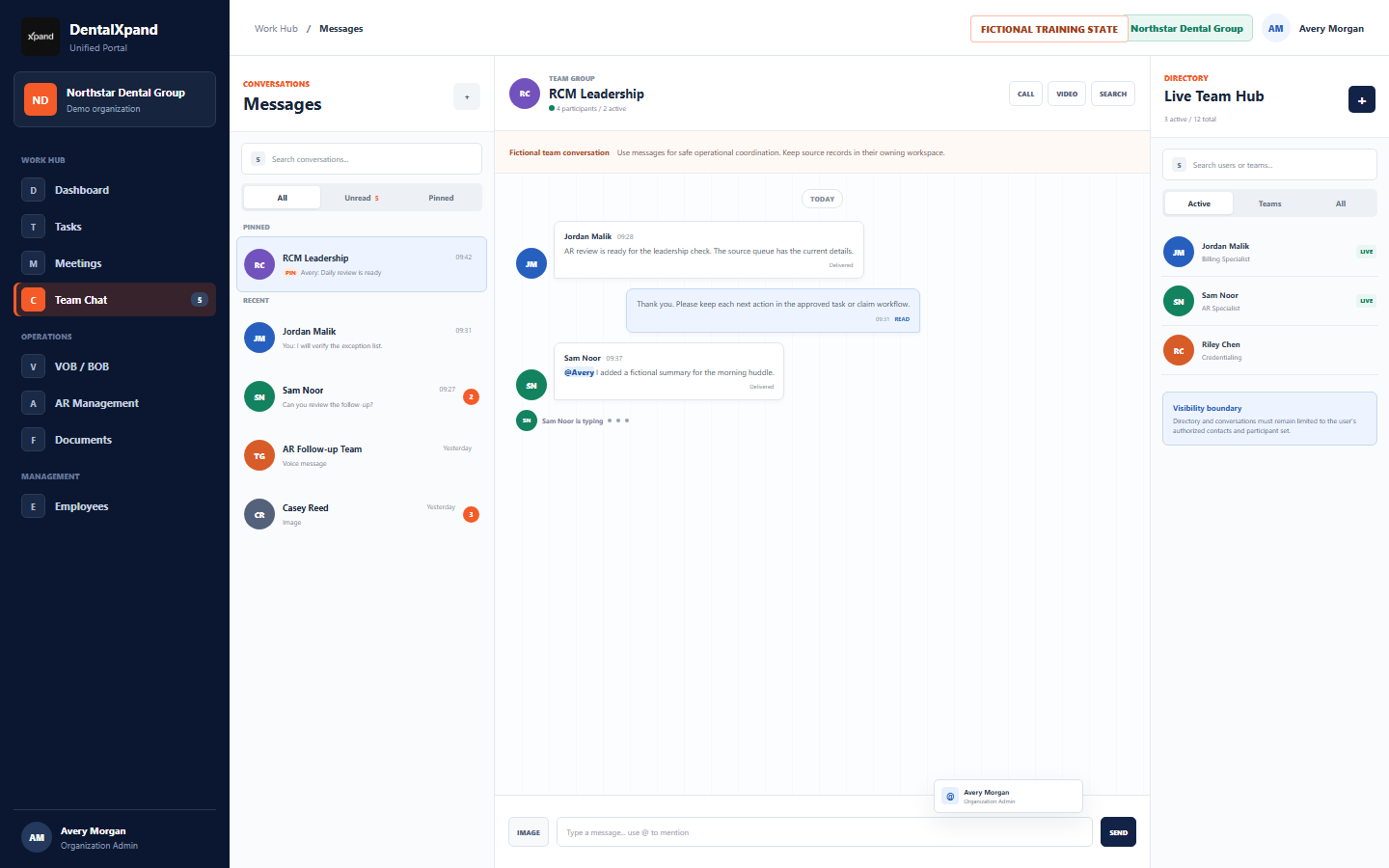Click the SEARCH button in chat header
Screen dimensions: 1389x868
[1113, 94]
